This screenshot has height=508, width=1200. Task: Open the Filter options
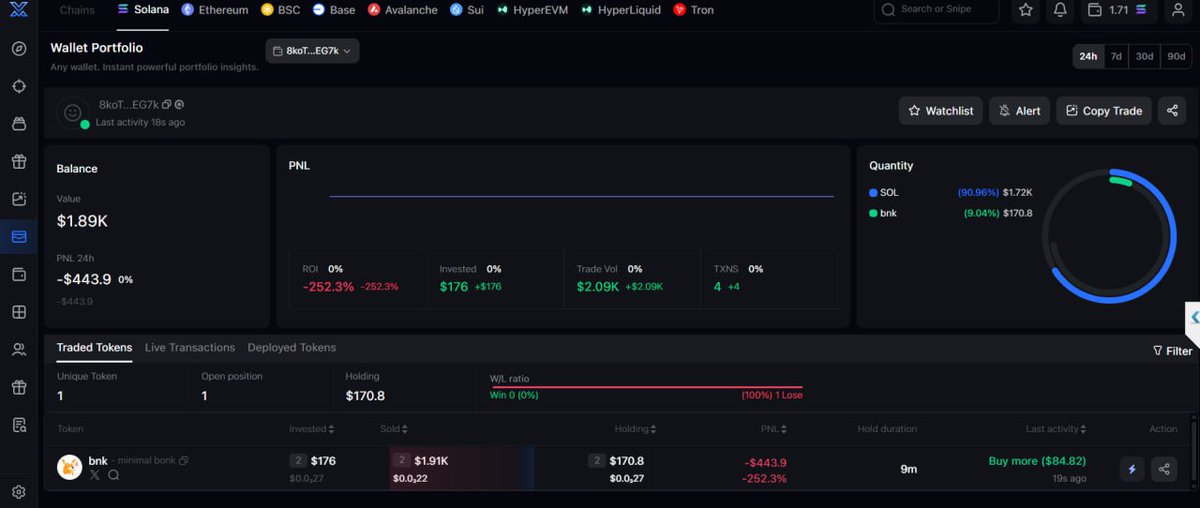tap(1172, 351)
